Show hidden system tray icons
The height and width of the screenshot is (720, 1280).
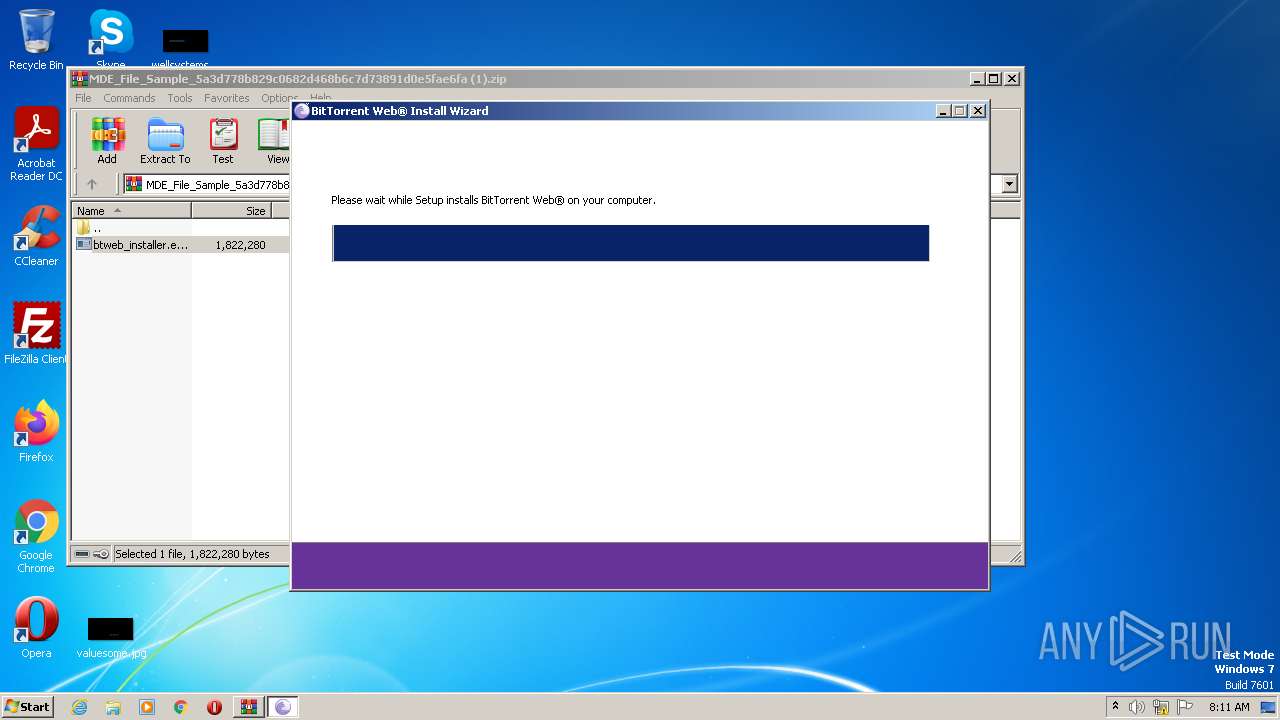click(1115, 706)
